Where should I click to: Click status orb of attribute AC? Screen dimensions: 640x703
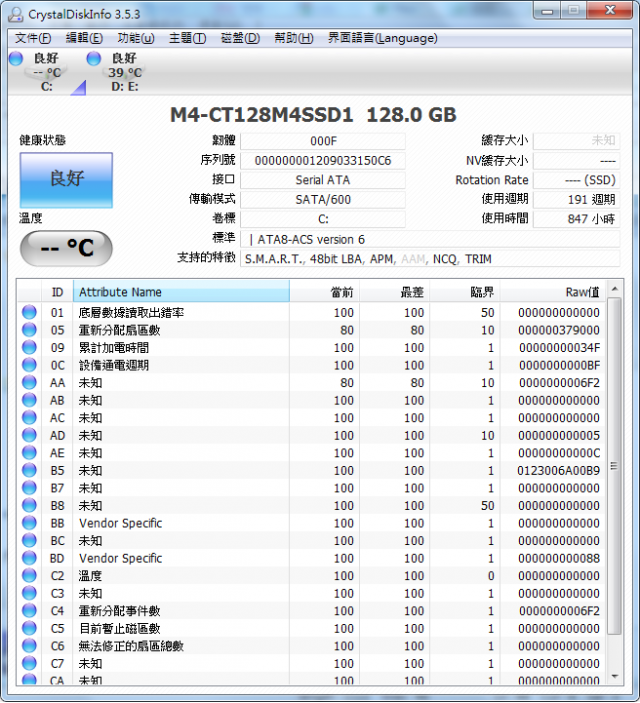(x=29, y=417)
